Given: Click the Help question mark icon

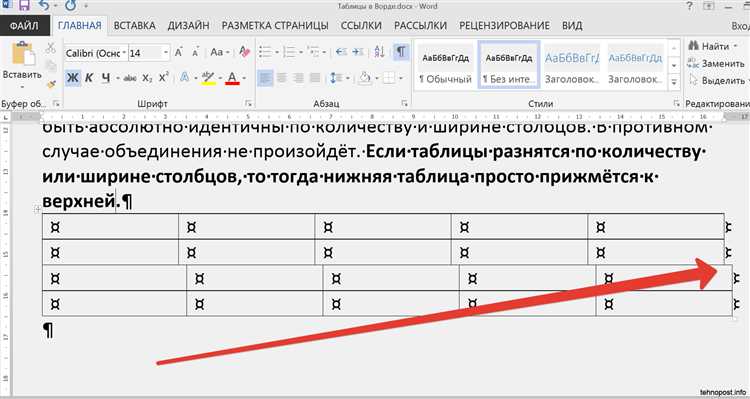Looking at the screenshot, I should (x=689, y=6).
